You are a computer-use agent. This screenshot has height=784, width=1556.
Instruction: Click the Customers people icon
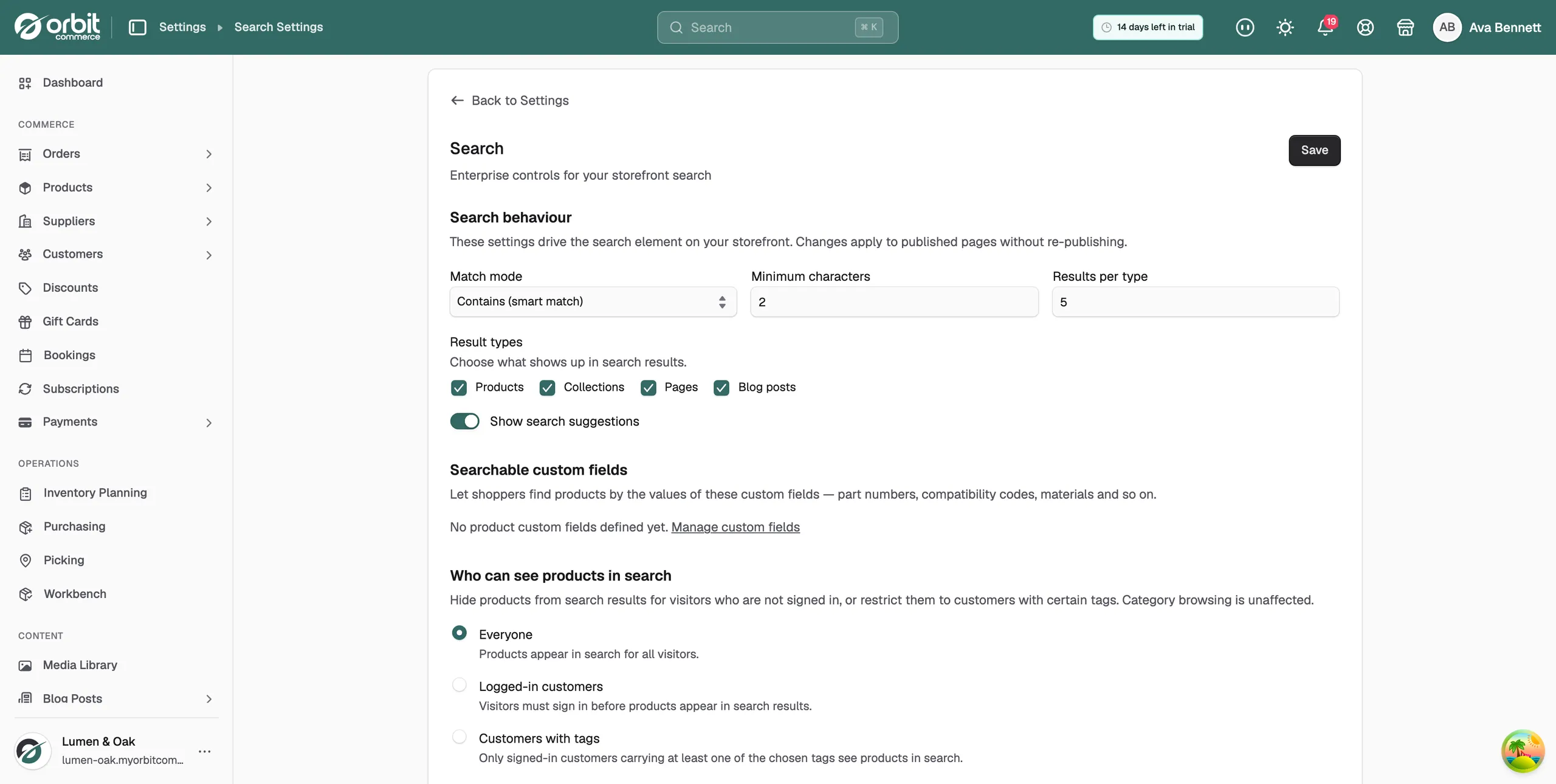pyautogui.click(x=25, y=255)
